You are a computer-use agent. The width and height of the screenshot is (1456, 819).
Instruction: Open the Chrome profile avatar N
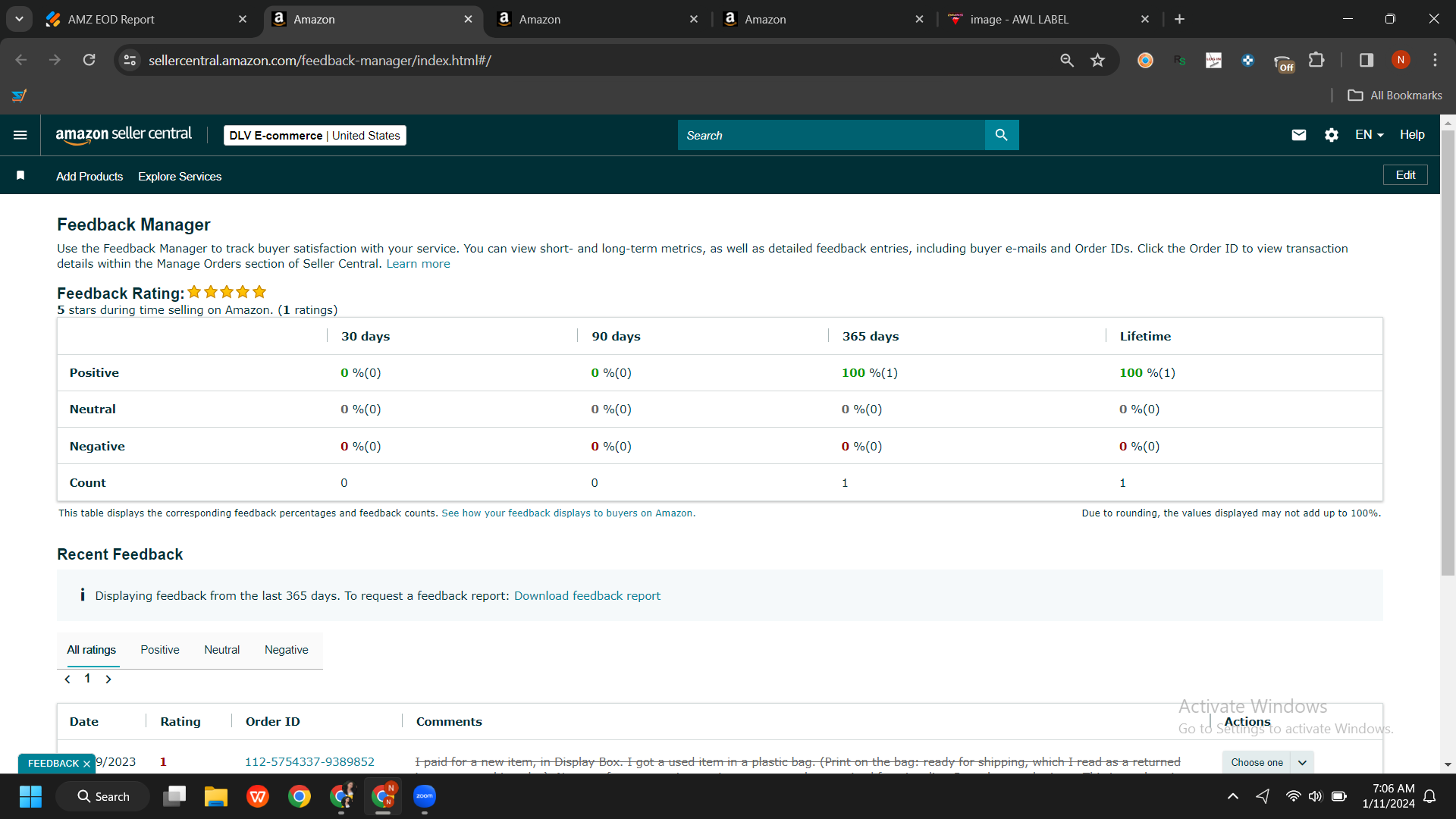(1401, 60)
